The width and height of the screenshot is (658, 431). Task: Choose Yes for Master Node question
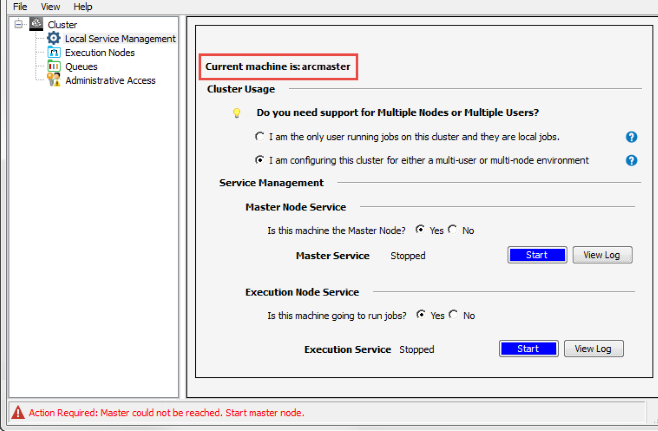[x=420, y=230]
